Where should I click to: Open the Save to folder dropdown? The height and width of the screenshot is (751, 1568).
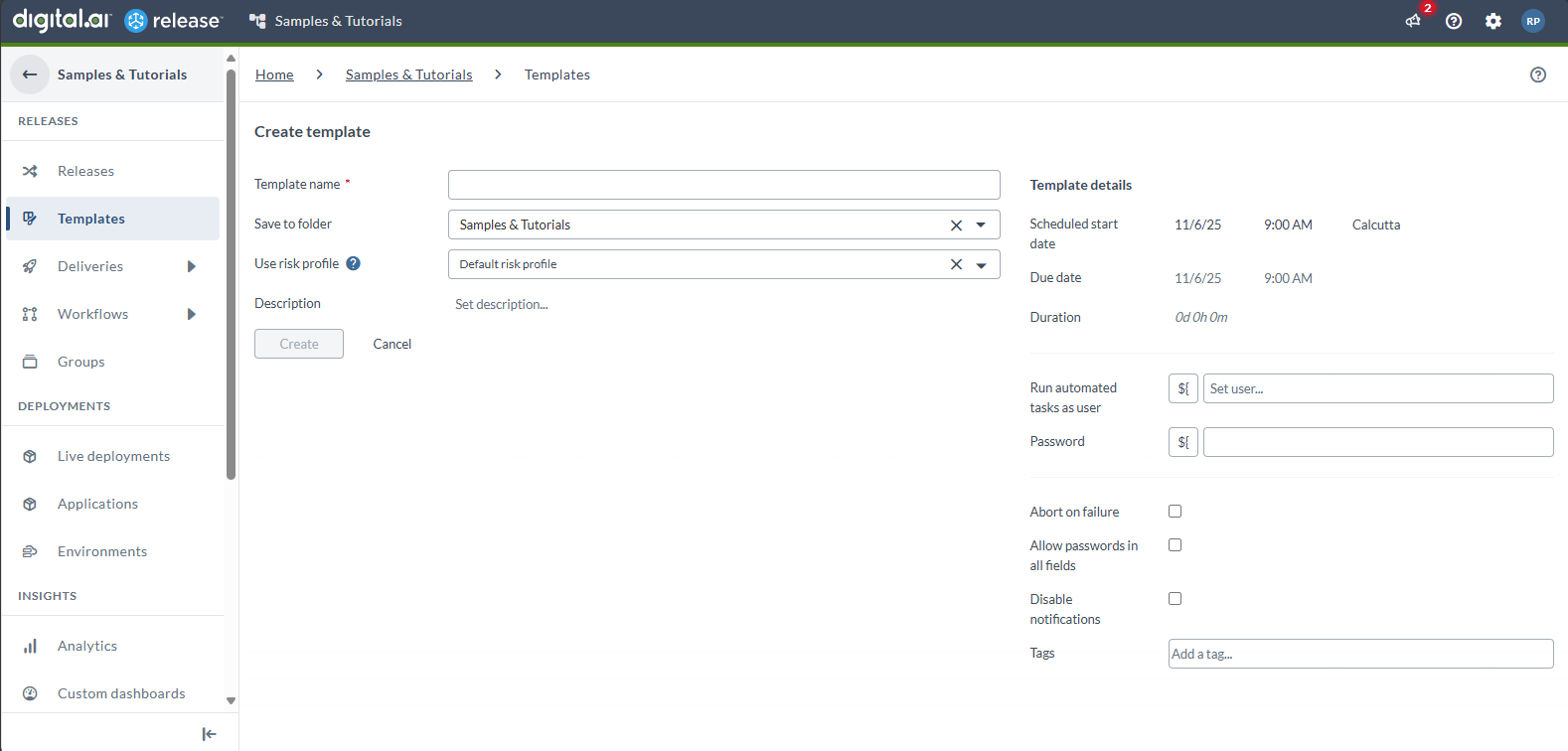[x=981, y=225]
